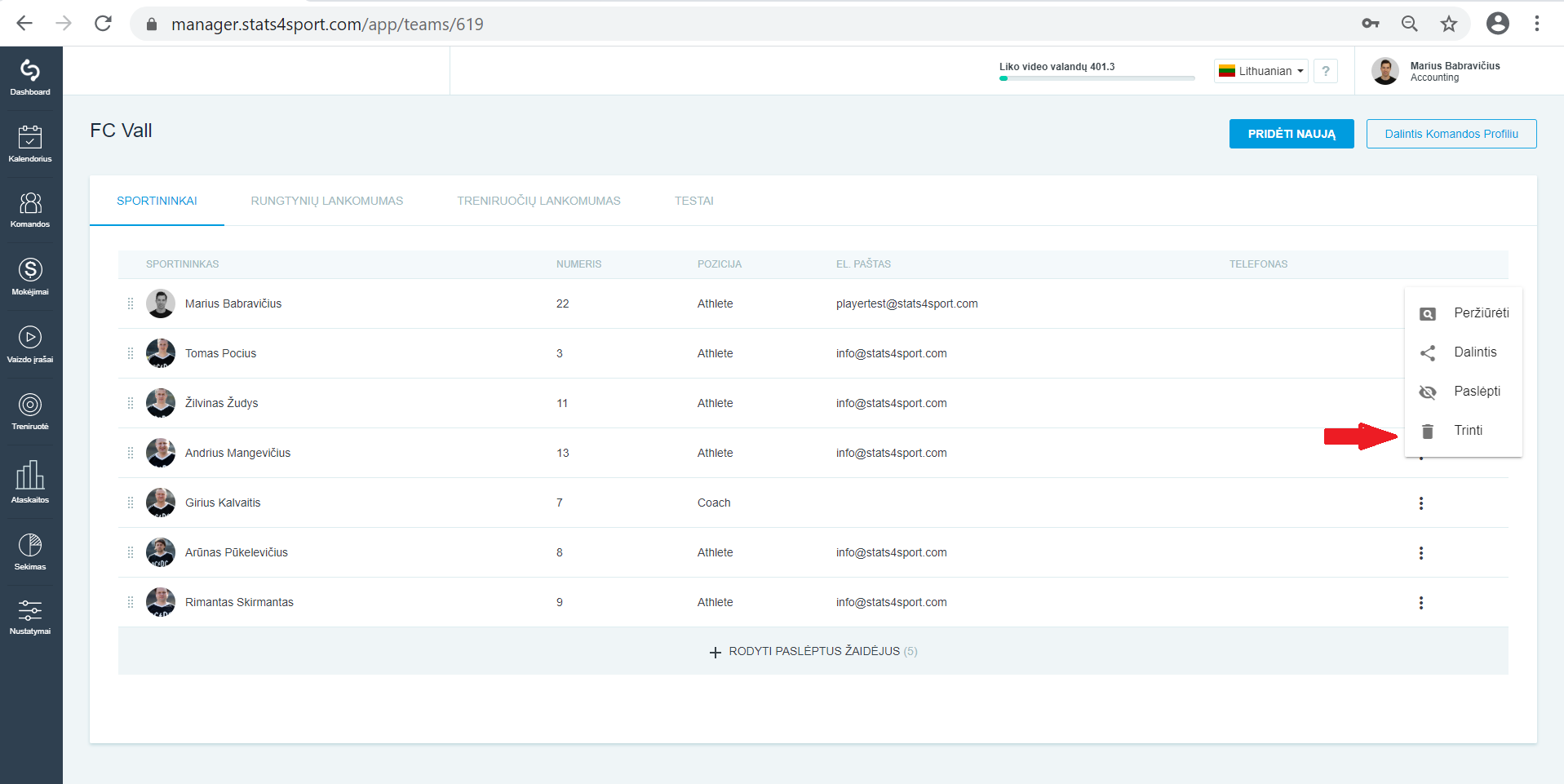Select Dalintis from the context menu
The width and height of the screenshot is (1564, 784).
coord(1464,352)
